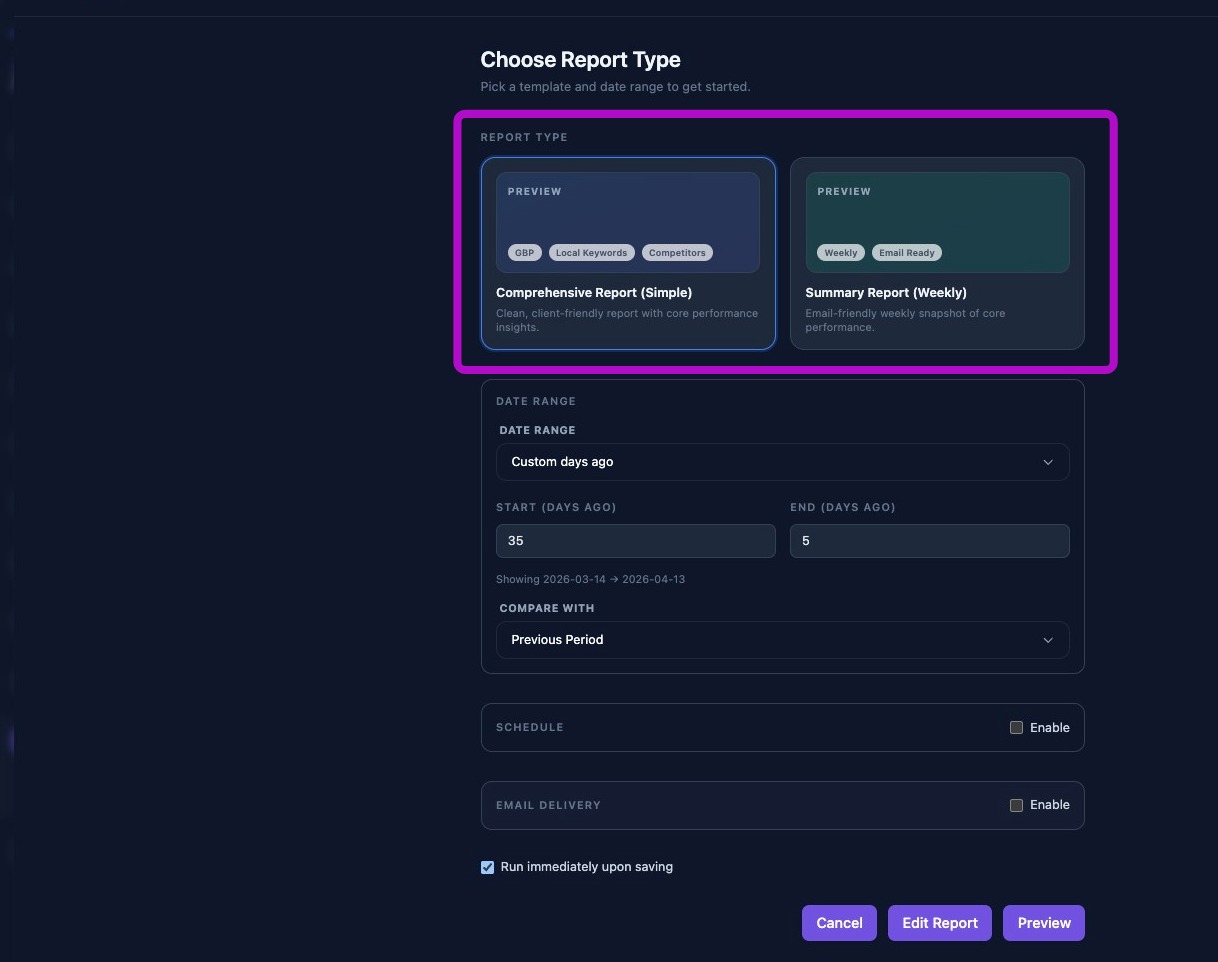Viewport: 1218px width, 962px height.
Task: Click the Edit Report button
Action: click(940, 923)
